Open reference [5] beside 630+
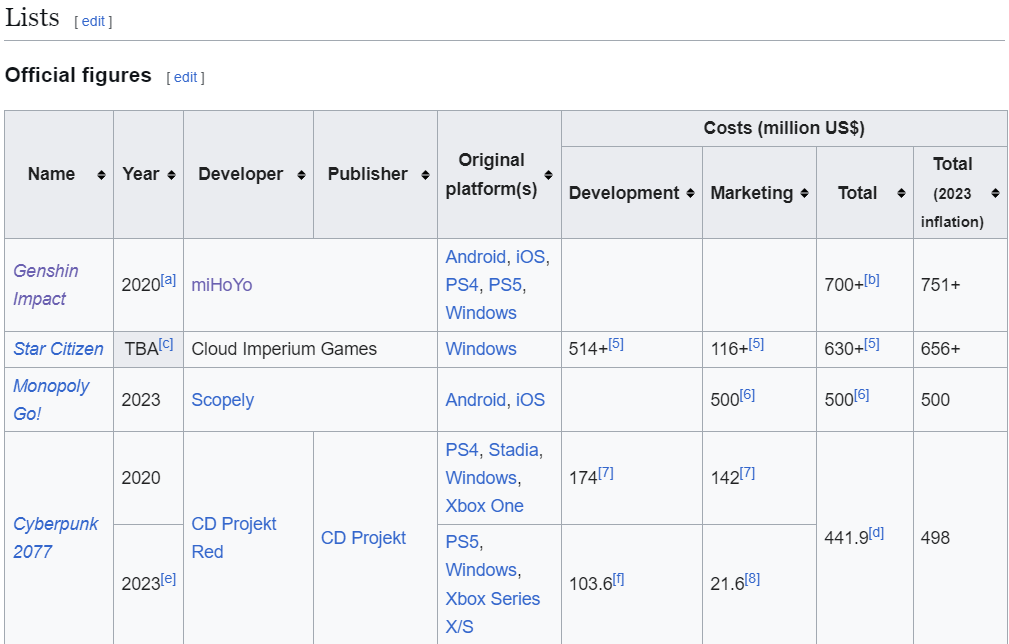1009x644 pixels. [x=871, y=344]
